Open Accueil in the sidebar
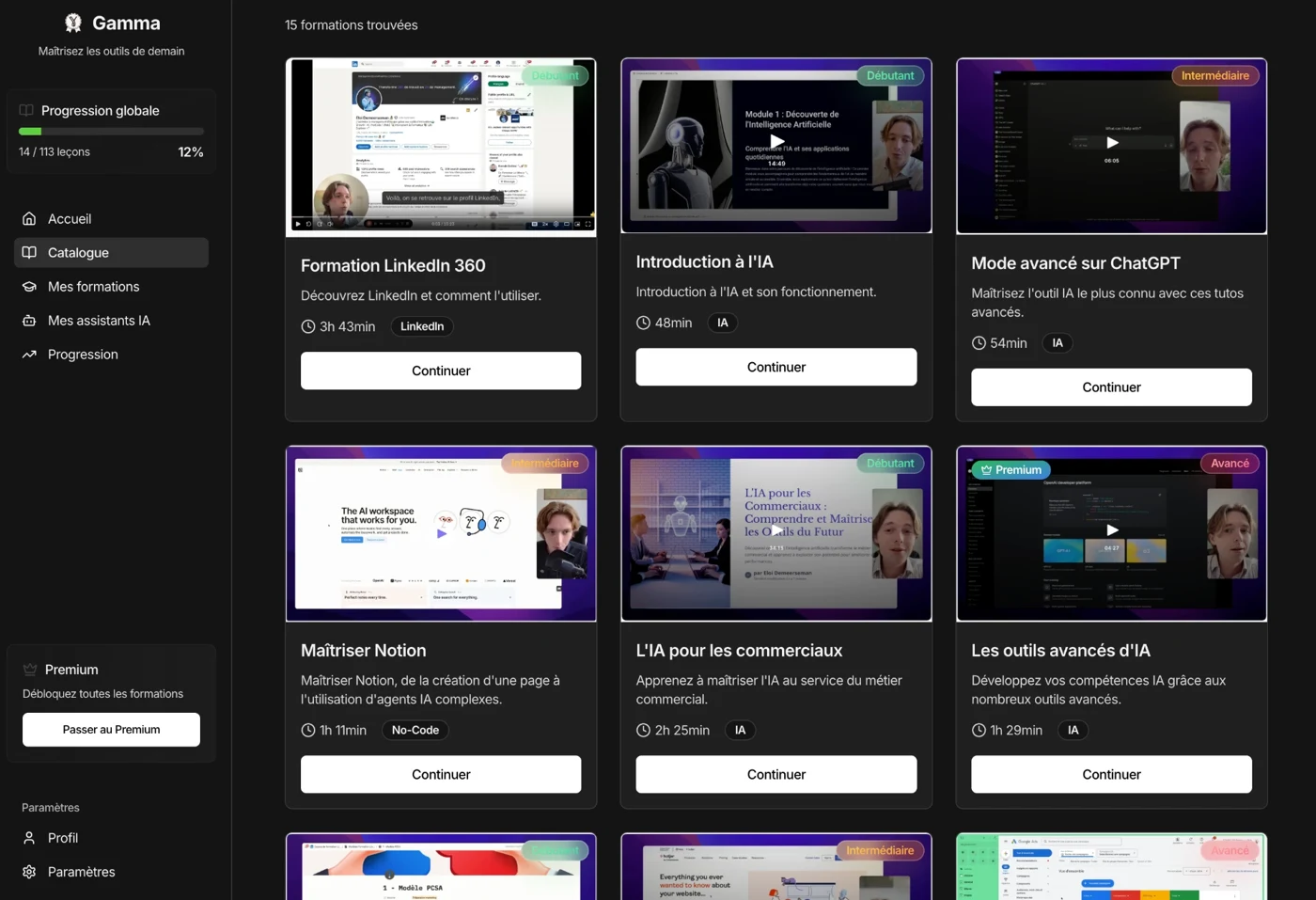Image resolution: width=1316 pixels, height=900 pixels. pos(111,218)
